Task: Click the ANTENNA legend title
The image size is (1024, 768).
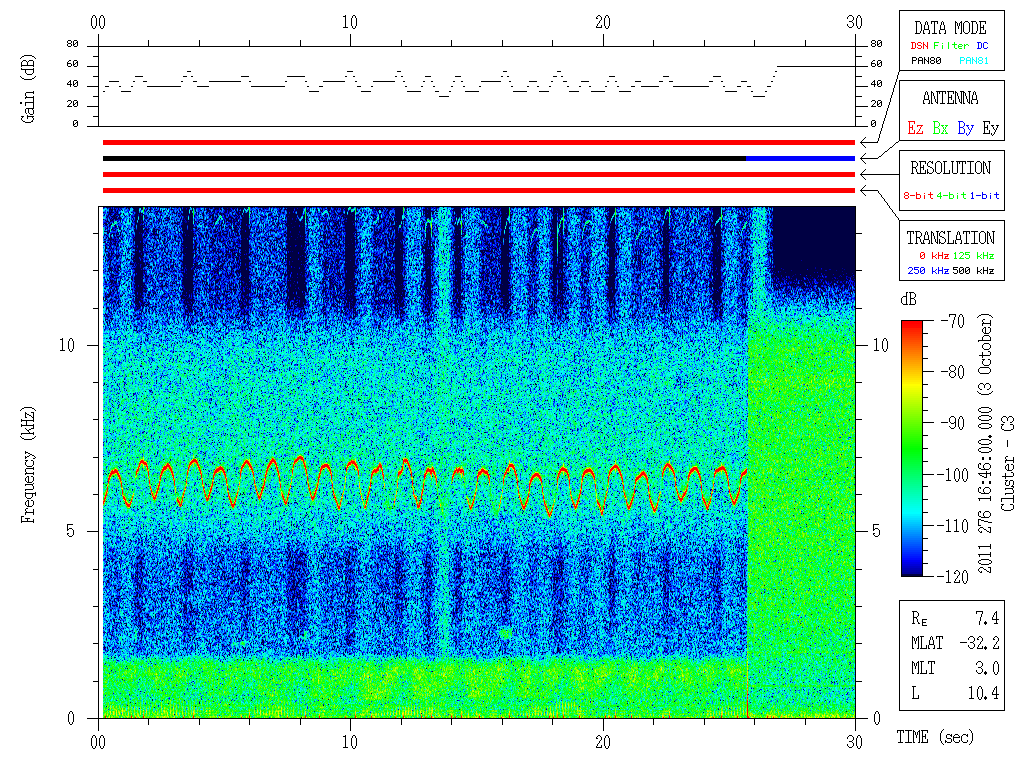Action: (x=950, y=98)
